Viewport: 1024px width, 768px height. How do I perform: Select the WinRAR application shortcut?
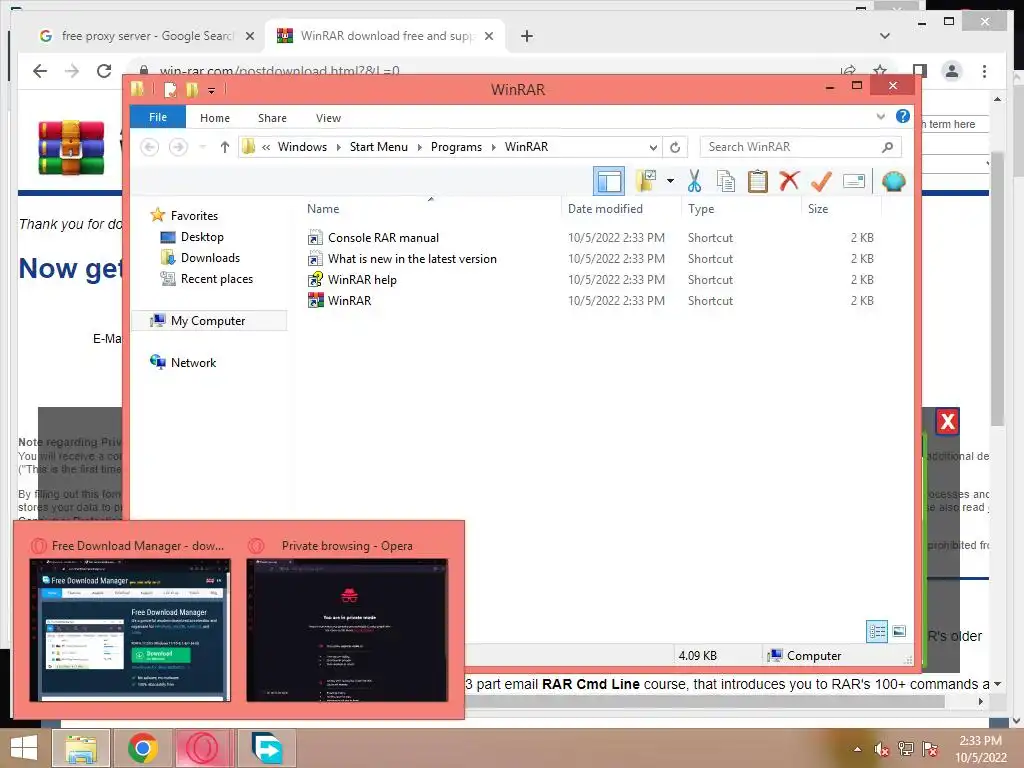tap(349, 300)
